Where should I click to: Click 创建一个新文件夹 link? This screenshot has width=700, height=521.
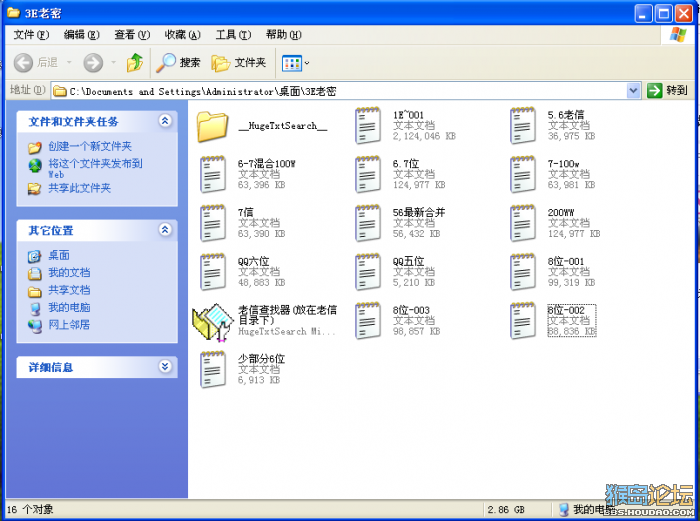[90, 146]
